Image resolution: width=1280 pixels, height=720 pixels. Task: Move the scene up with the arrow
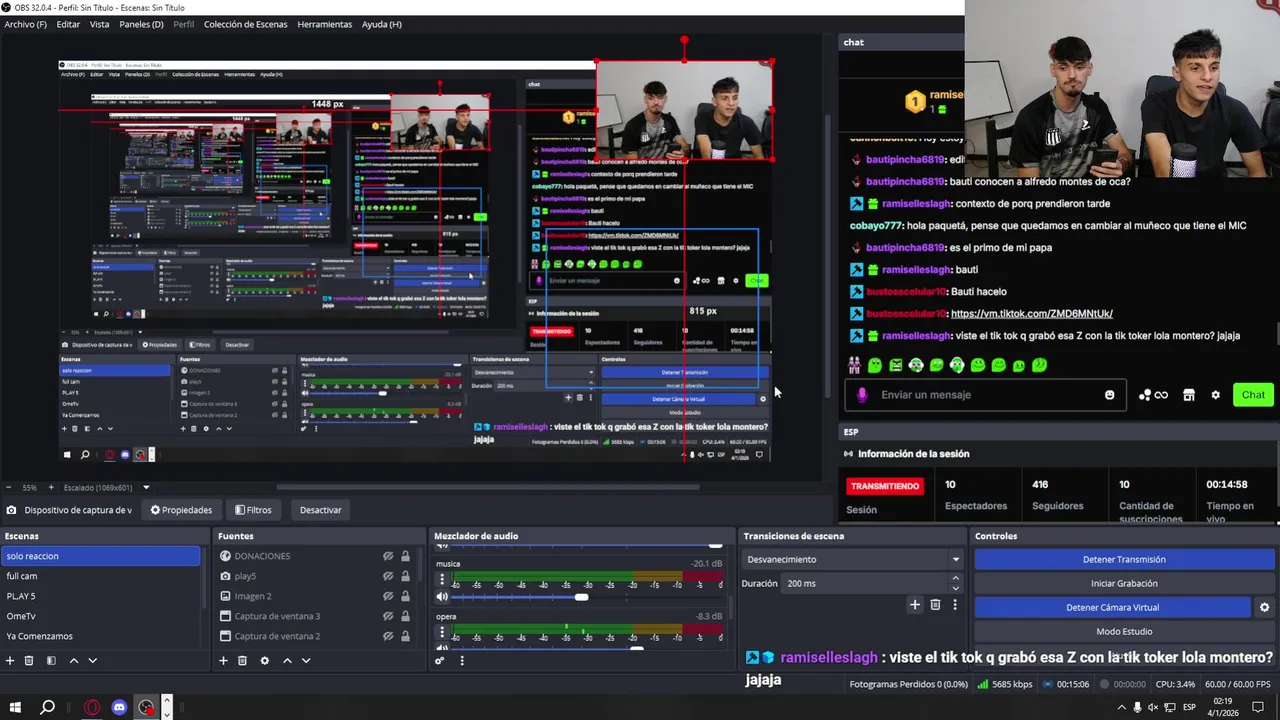pyautogui.click(x=73, y=660)
